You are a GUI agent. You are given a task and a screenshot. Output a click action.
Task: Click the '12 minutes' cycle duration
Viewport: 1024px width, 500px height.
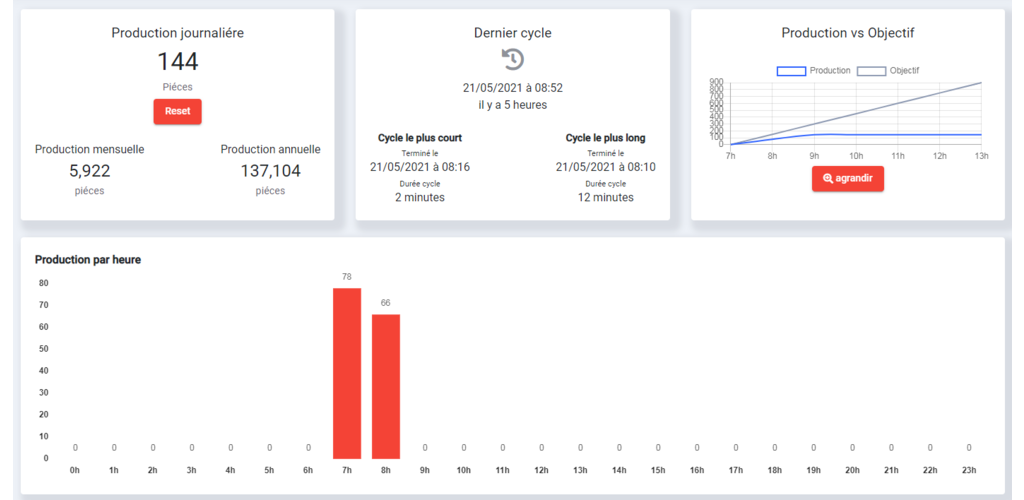pyautogui.click(x=605, y=197)
